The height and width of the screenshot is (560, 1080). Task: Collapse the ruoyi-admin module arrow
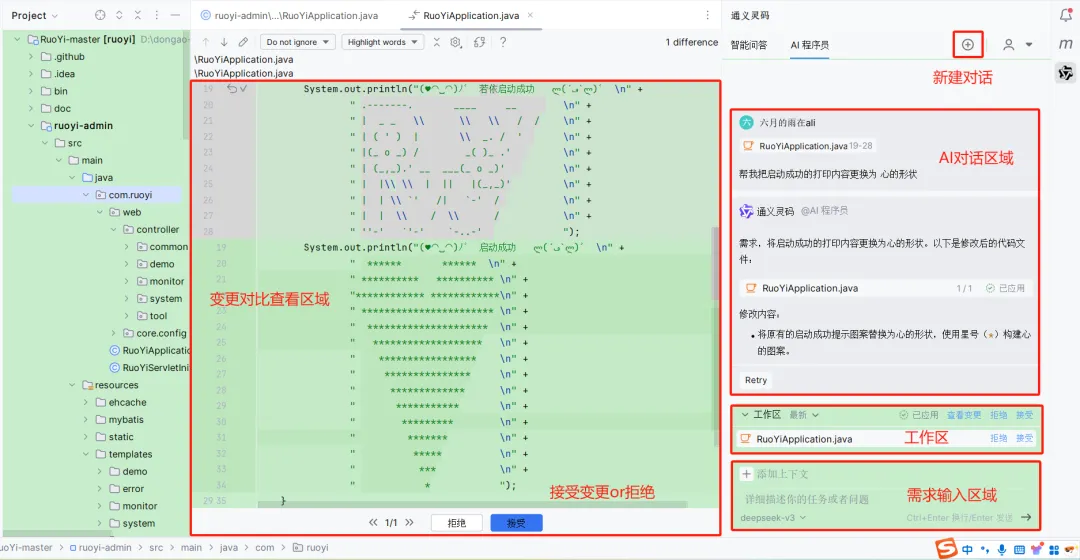tap(31, 125)
